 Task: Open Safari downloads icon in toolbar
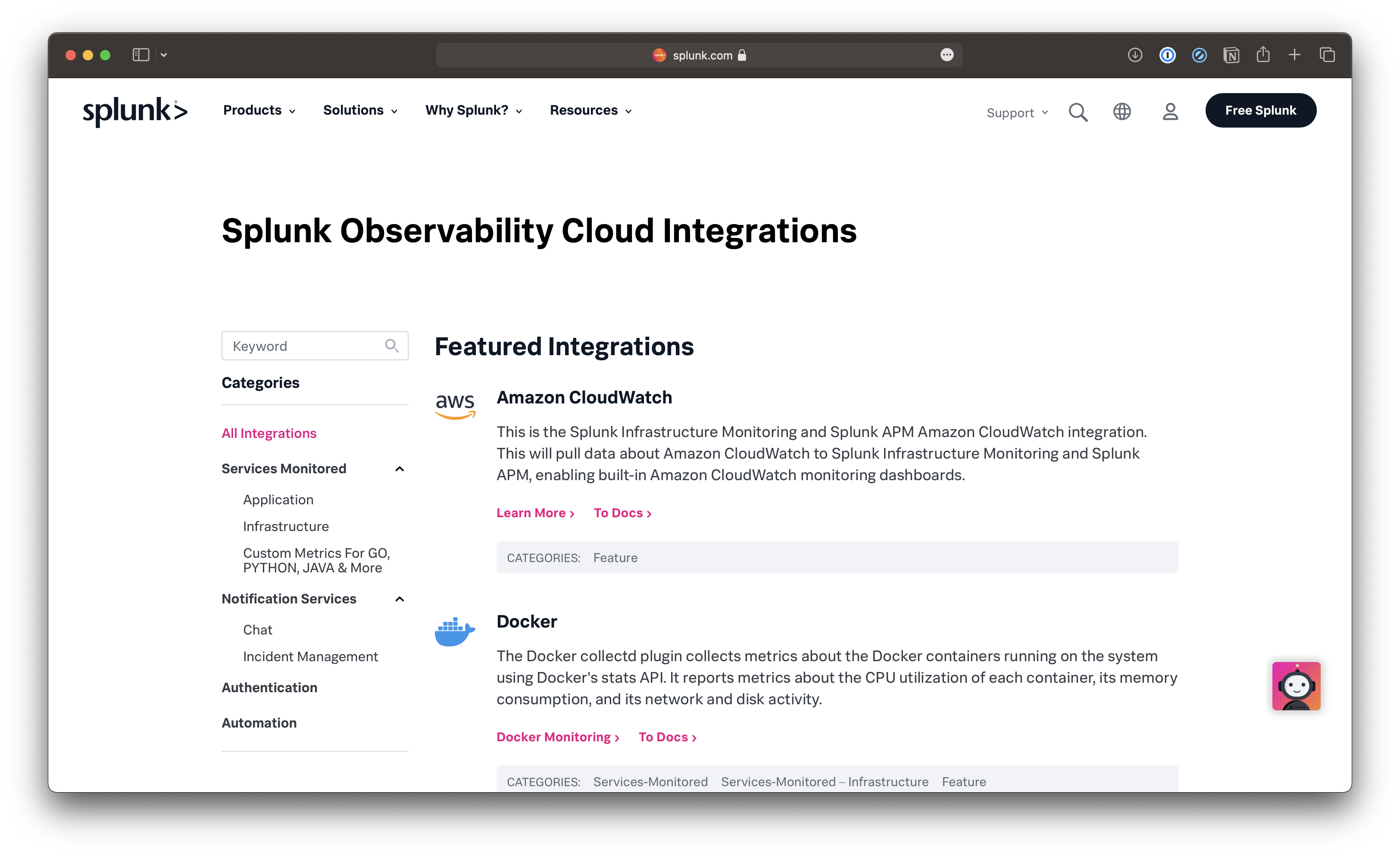pos(1134,55)
